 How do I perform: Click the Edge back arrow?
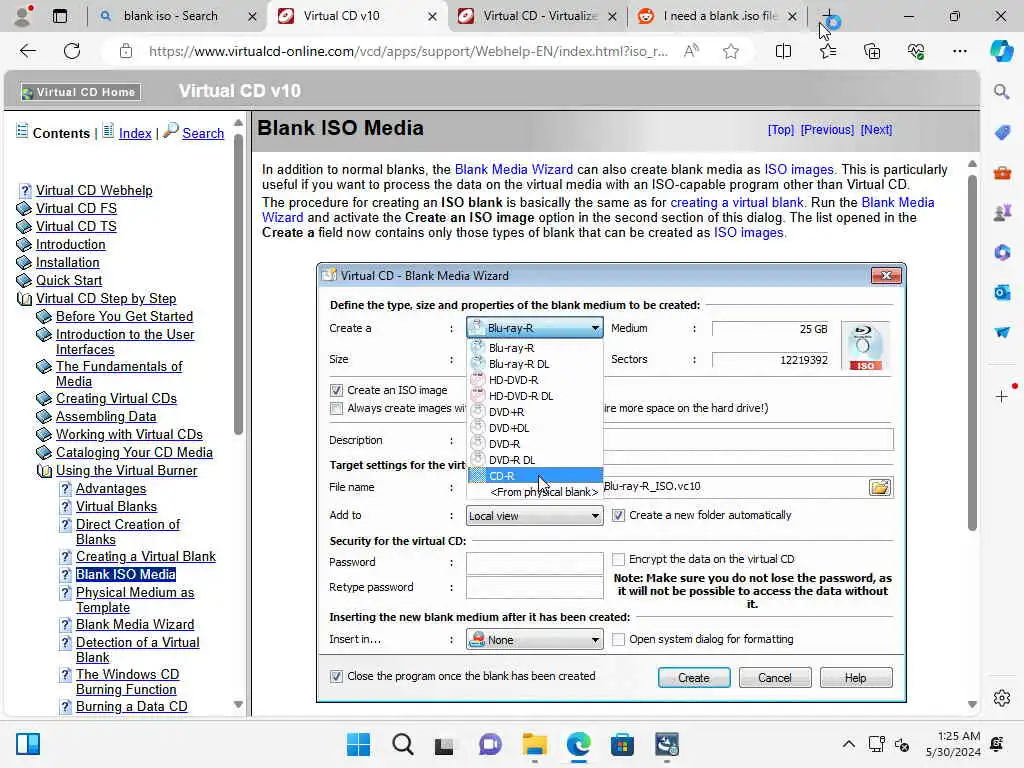pos(27,51)
